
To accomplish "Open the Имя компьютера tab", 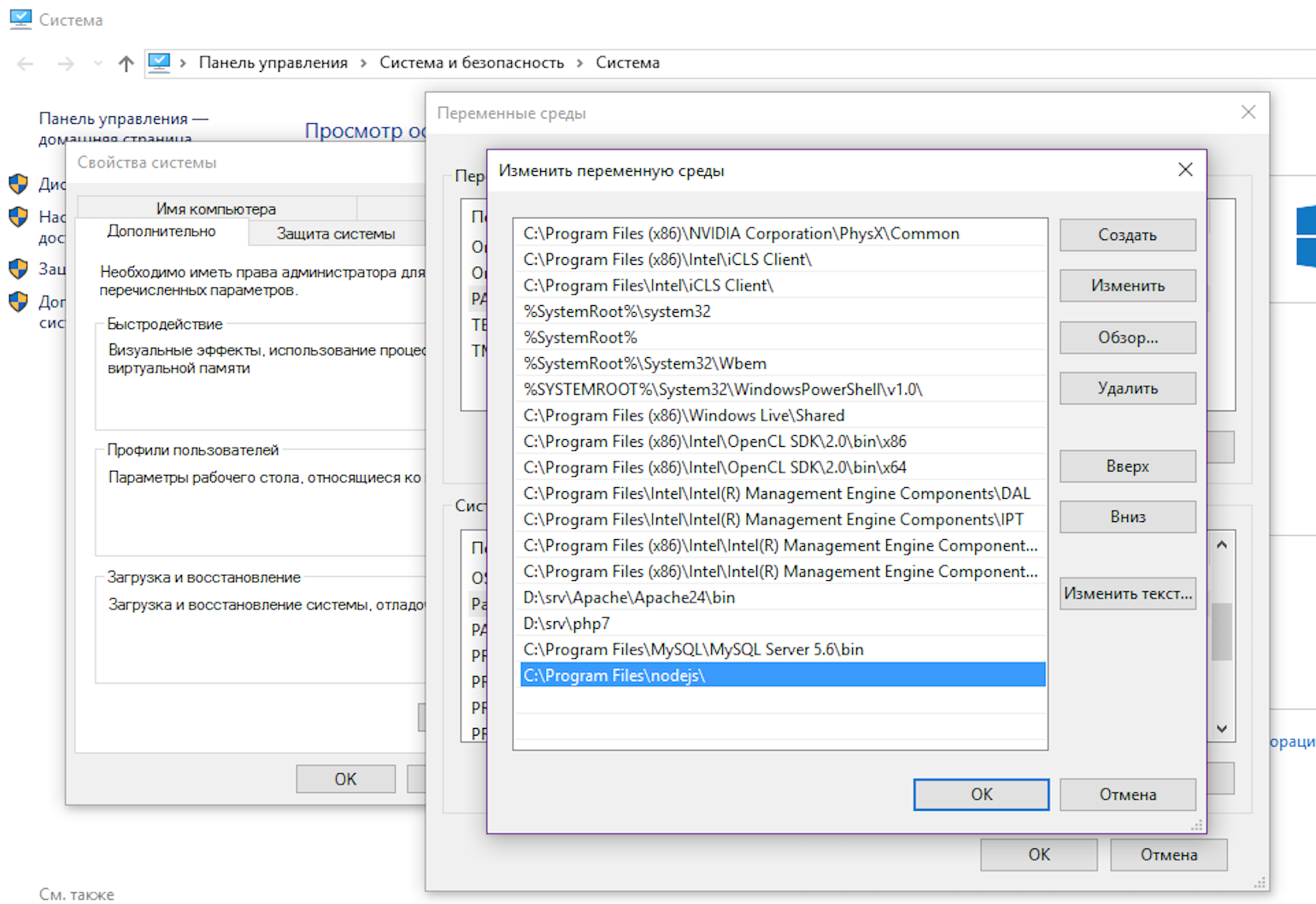I will tap(215, 208).
